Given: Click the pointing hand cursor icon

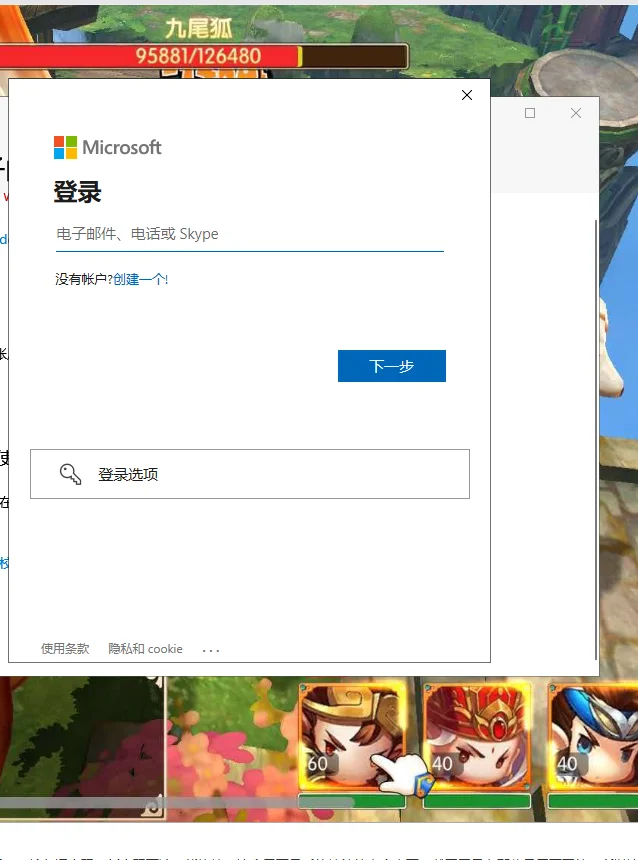Looking at the screenshot, I should [x=403, y=773].
